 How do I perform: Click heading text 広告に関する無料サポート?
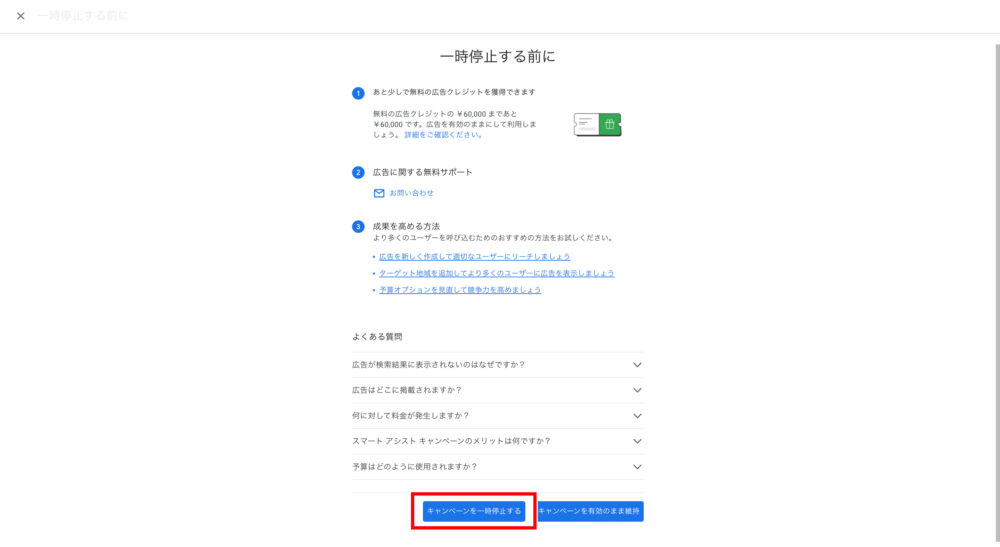(x=423, y=172)
